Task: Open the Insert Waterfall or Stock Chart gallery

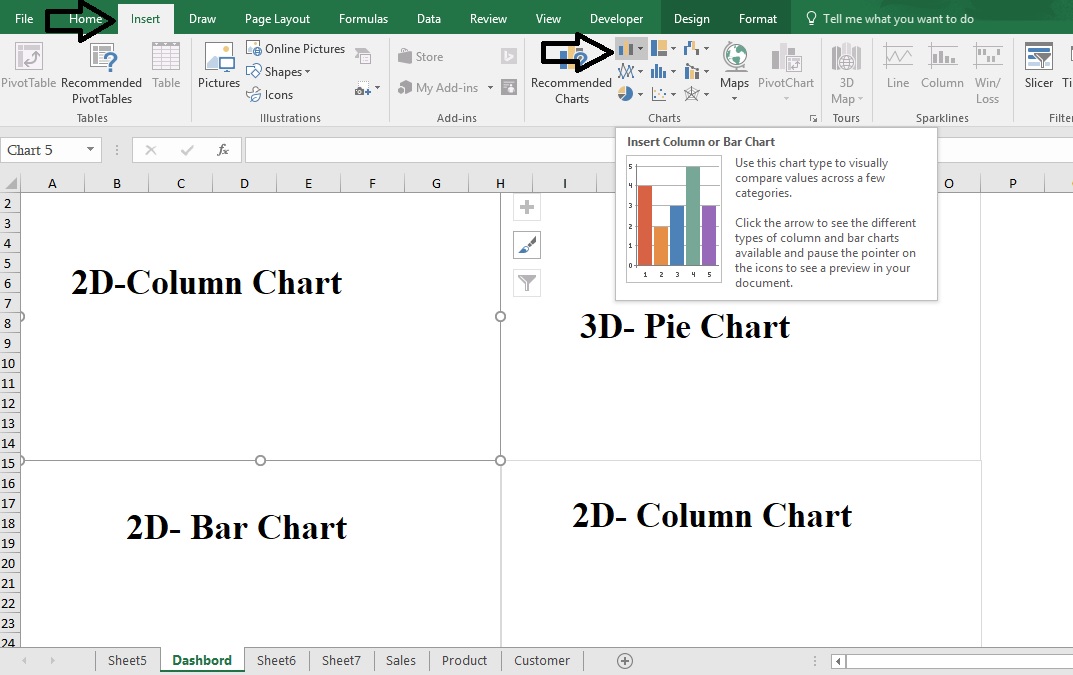Action: click(696, 49)
